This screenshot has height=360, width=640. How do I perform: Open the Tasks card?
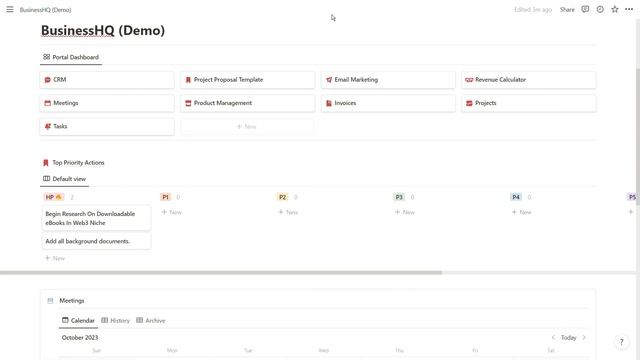[107, 127]
